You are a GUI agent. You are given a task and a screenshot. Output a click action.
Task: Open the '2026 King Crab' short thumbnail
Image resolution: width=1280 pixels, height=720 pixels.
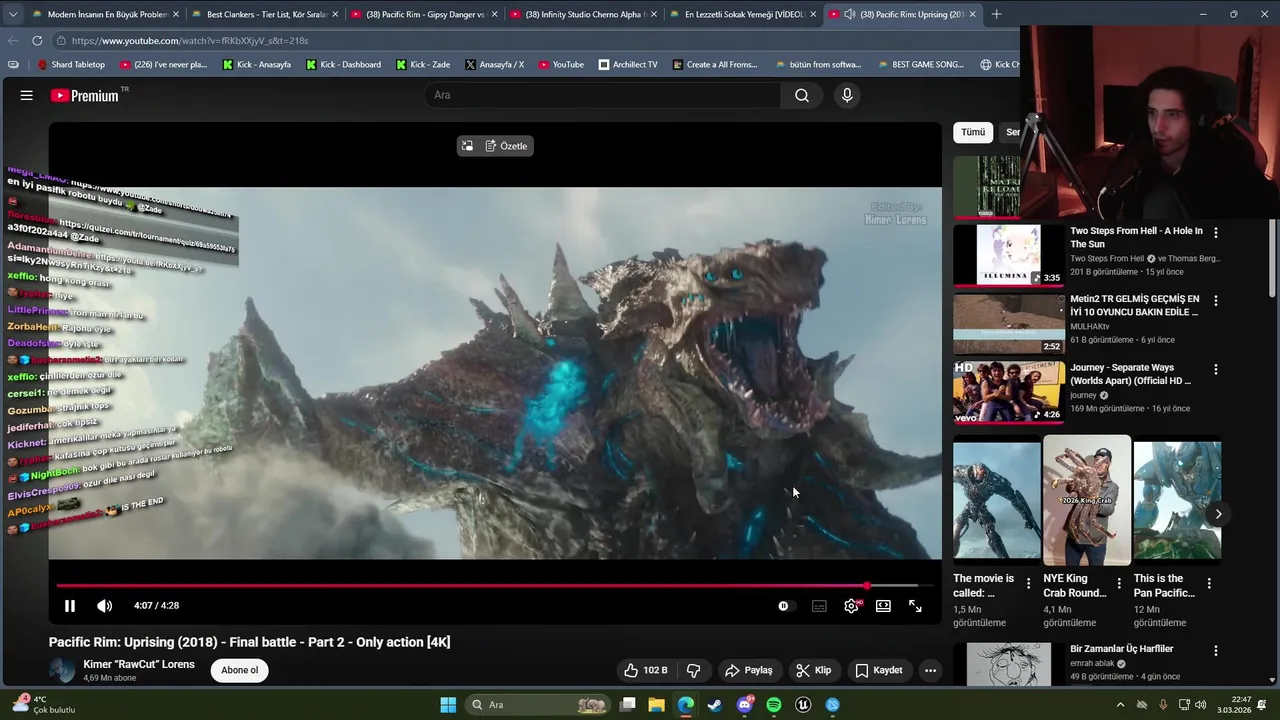1087,500
